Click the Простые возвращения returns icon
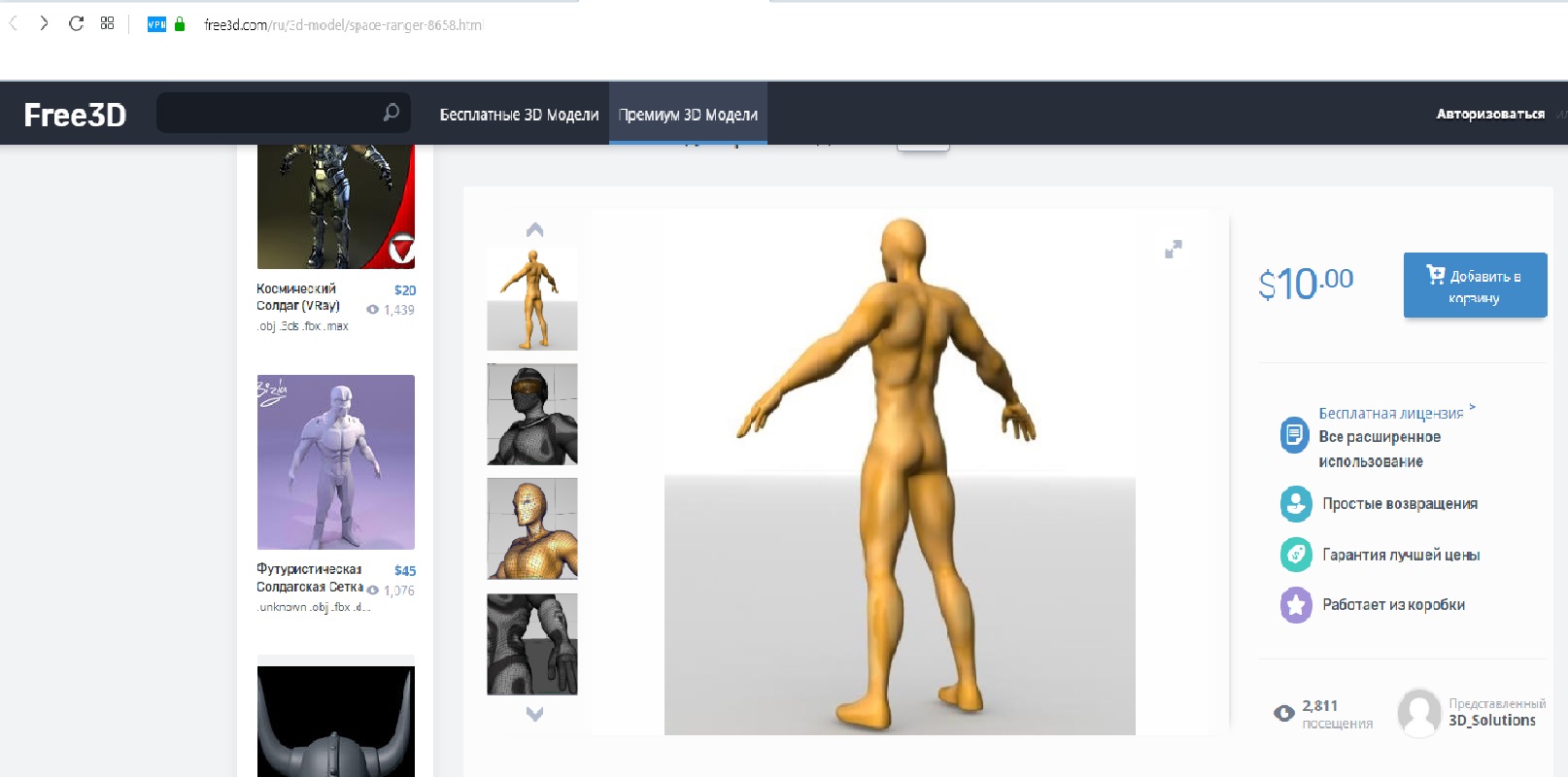This screenshot has width=1568, height=777. coord(1296,504)
